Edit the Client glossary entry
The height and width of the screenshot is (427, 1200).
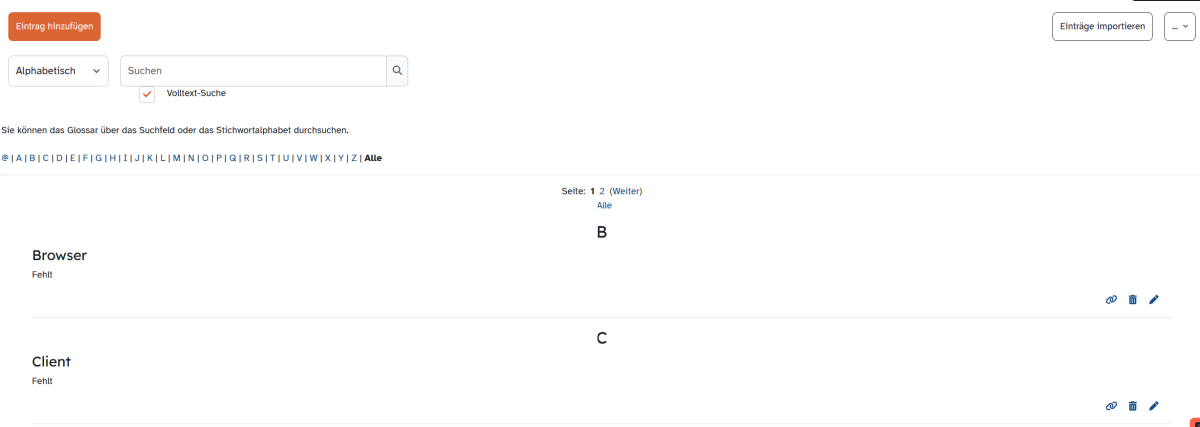click(1154, 406)
